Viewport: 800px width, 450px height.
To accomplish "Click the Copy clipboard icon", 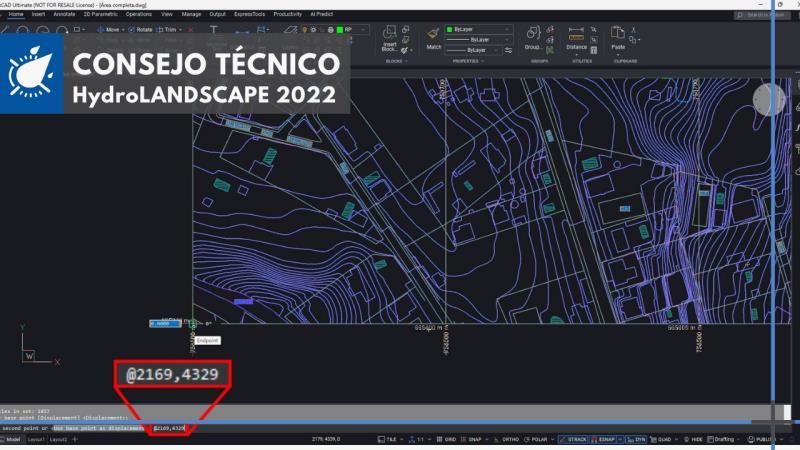I will click(633, 39).
